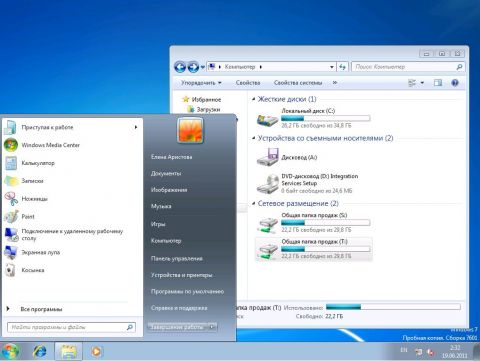The width and height of the screenshot is (480, 361).
Task: Expand Приступая к работе submenu arrow
Action: [136, 127]
